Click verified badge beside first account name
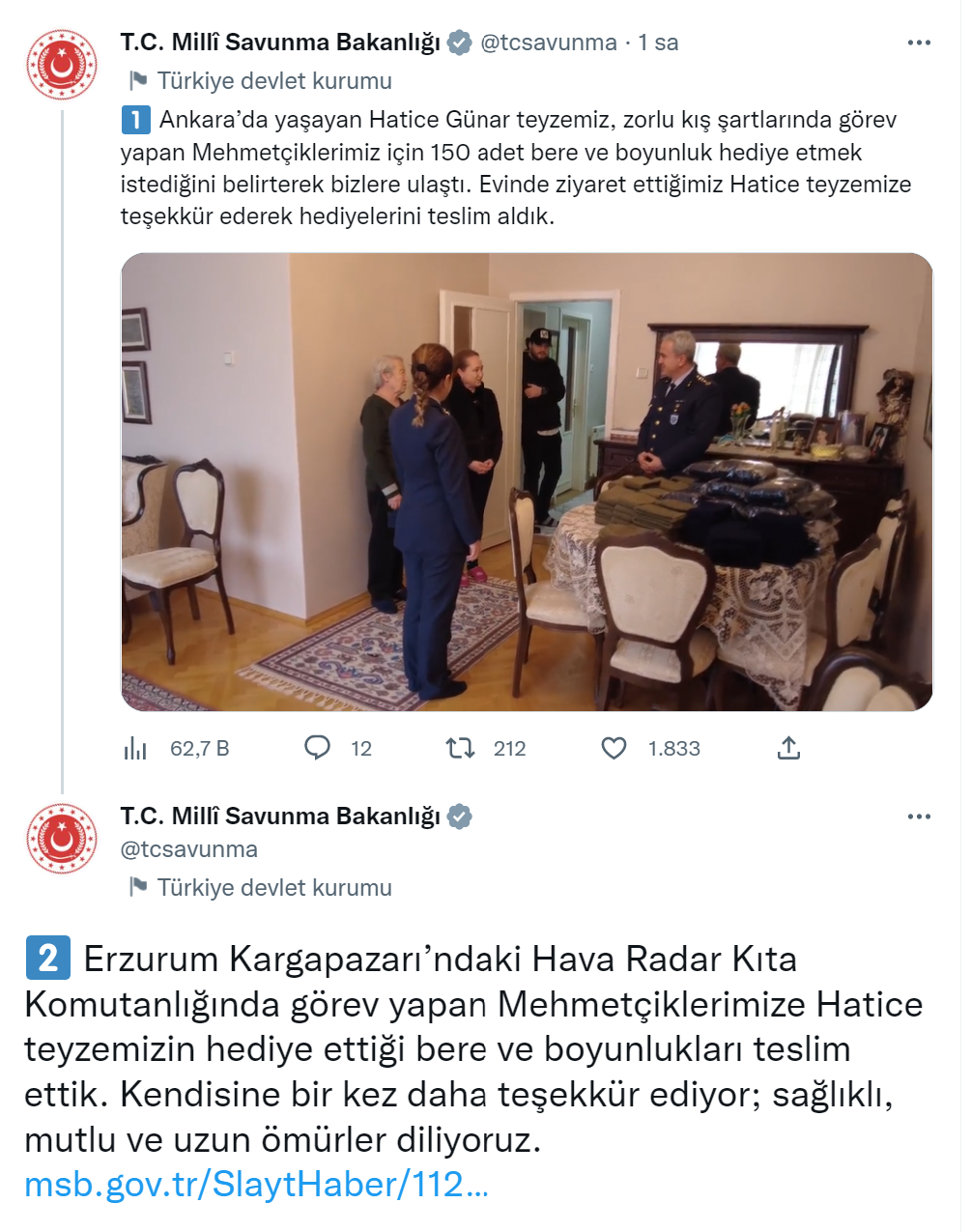This screenshot has width=971, height=1232. click(x=460, y=43)
